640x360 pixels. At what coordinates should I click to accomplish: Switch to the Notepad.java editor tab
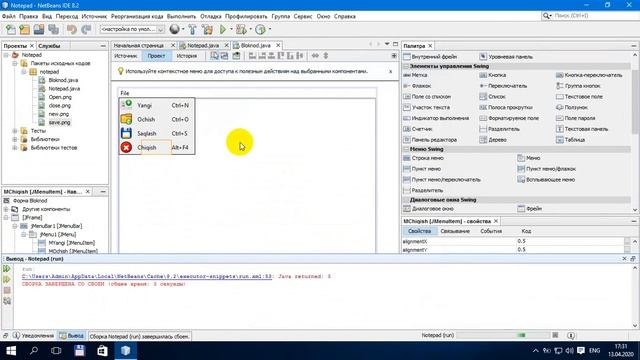[x=203, y=45]
